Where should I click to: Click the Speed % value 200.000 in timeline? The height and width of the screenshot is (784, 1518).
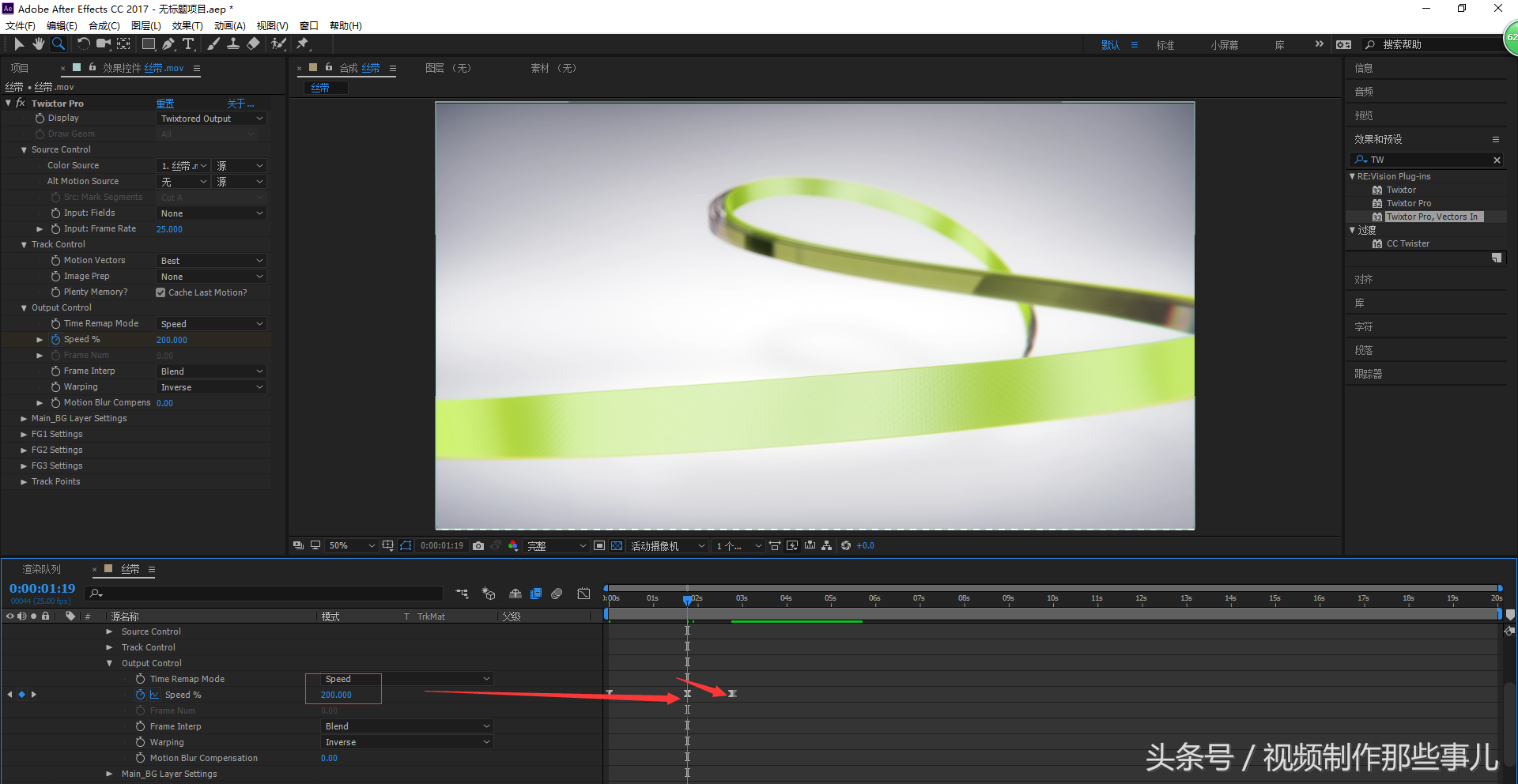[x=336, y=695]
